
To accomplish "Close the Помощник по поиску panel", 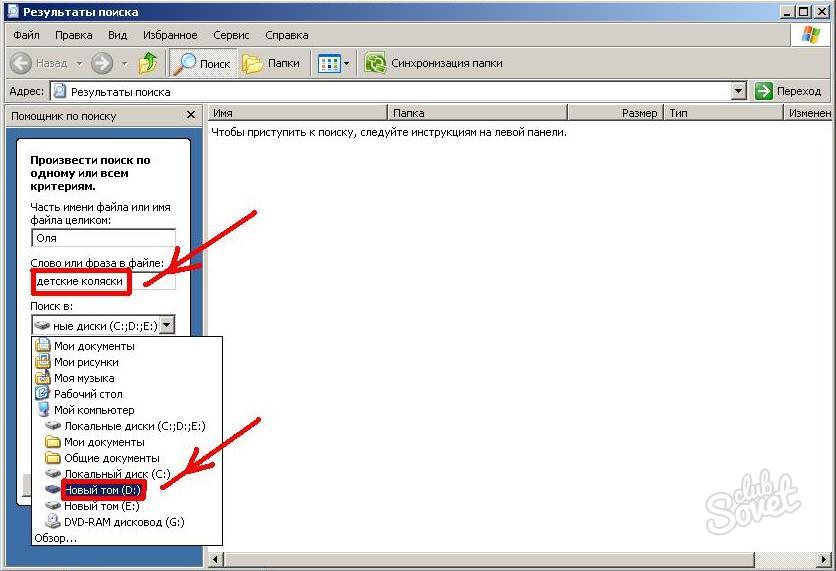I will point(190,116).
